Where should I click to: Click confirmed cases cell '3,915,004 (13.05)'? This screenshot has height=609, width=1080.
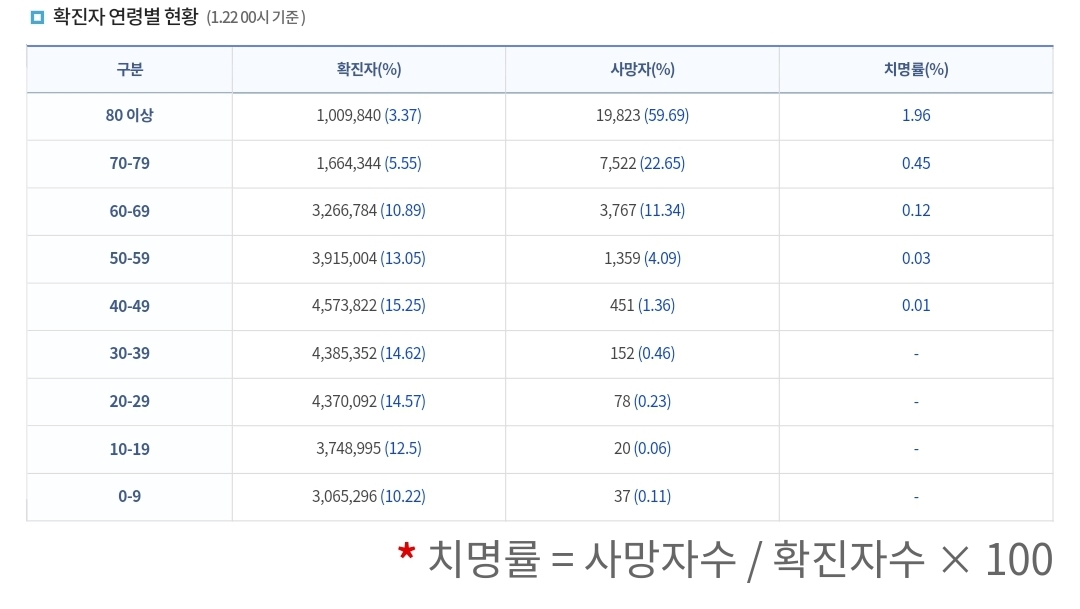coord(368,258)
